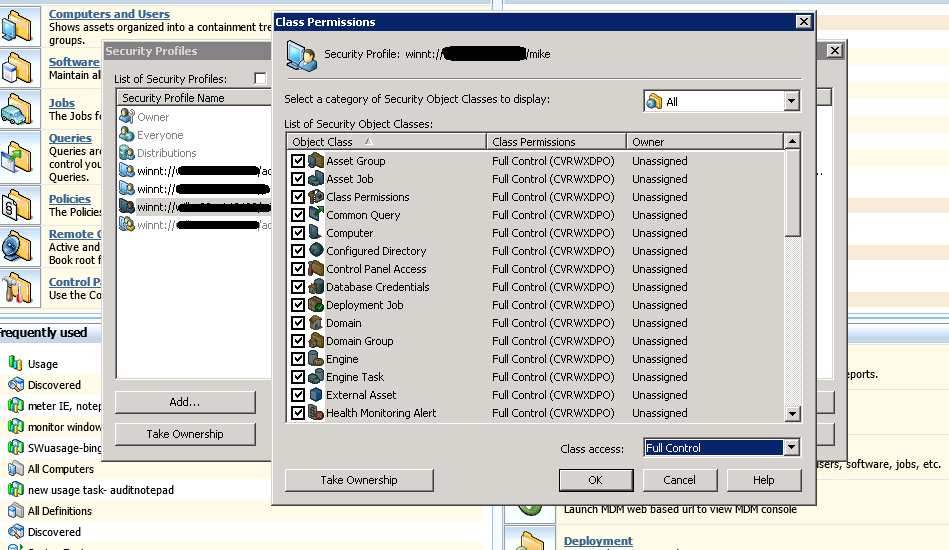Open the category dropdown showing All
The width and height of the screenshot is (949, 550).
click(791, 101)
